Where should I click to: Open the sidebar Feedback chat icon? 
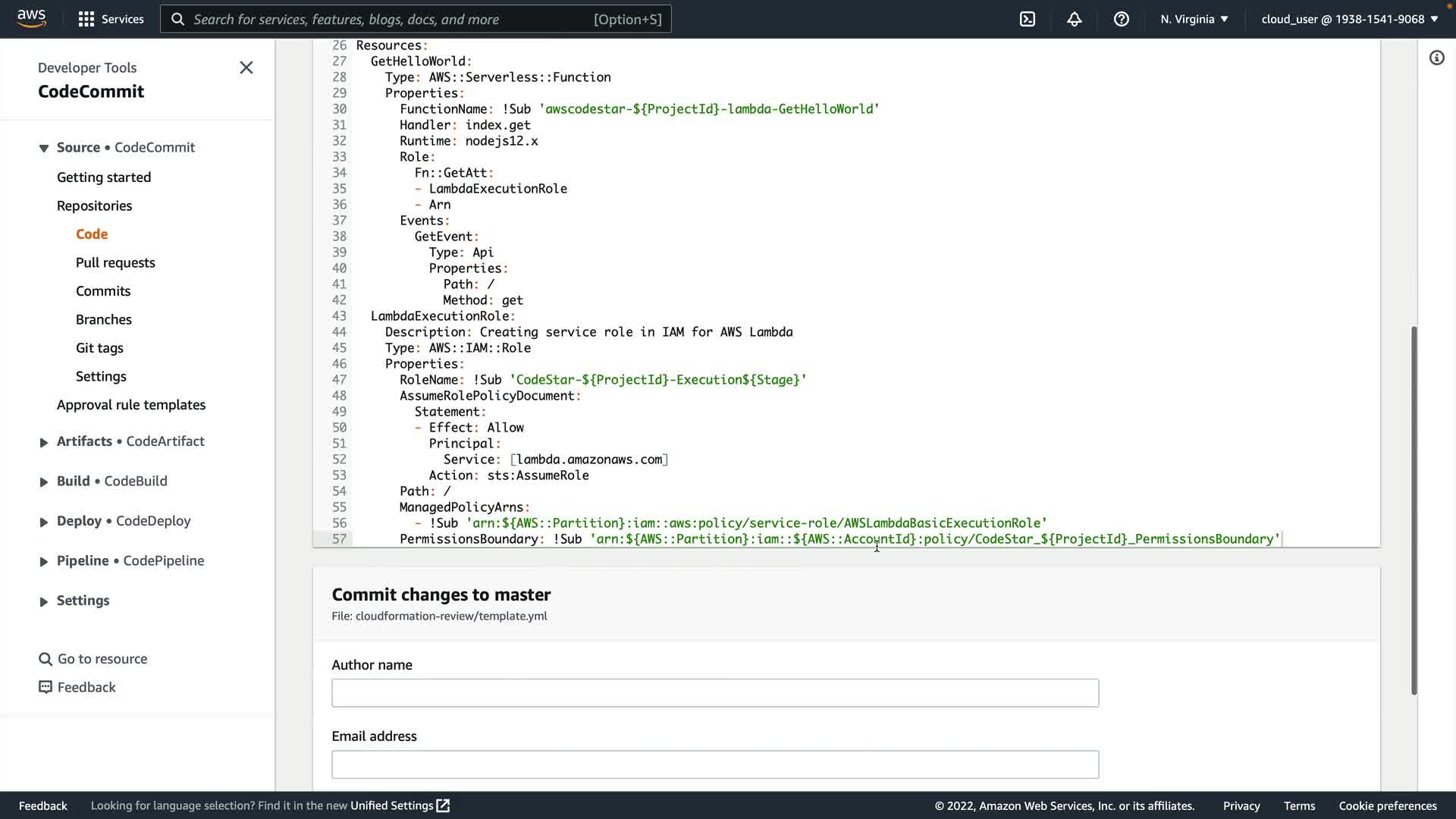tap(45, 687)
